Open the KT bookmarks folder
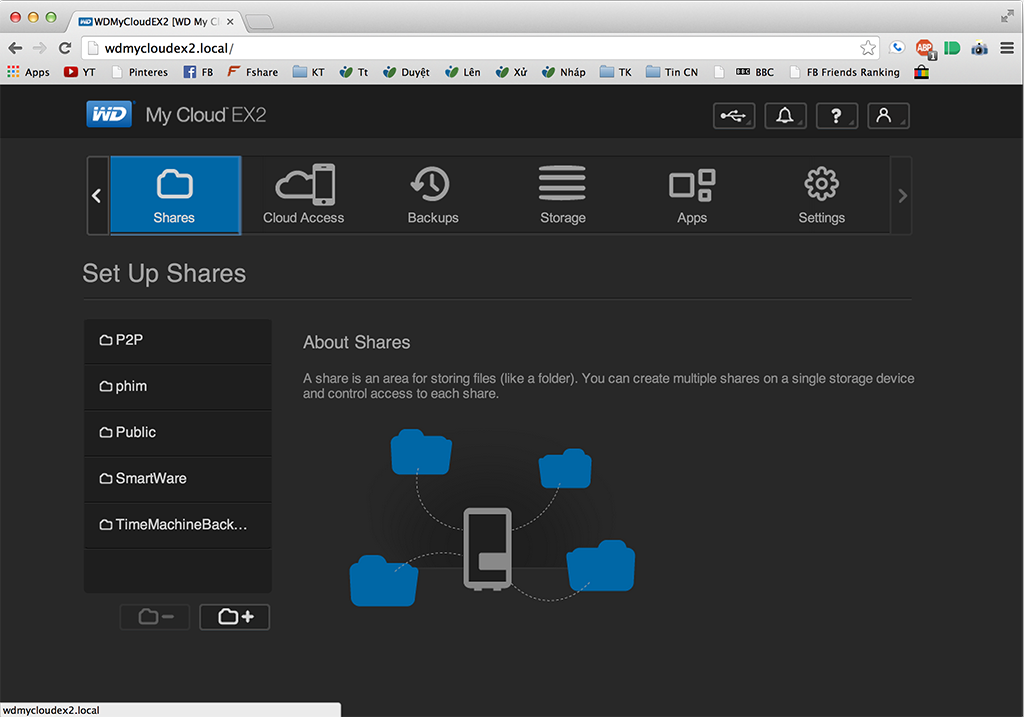The height and width of the screenshot is (717, 1024). pos(308,72)
